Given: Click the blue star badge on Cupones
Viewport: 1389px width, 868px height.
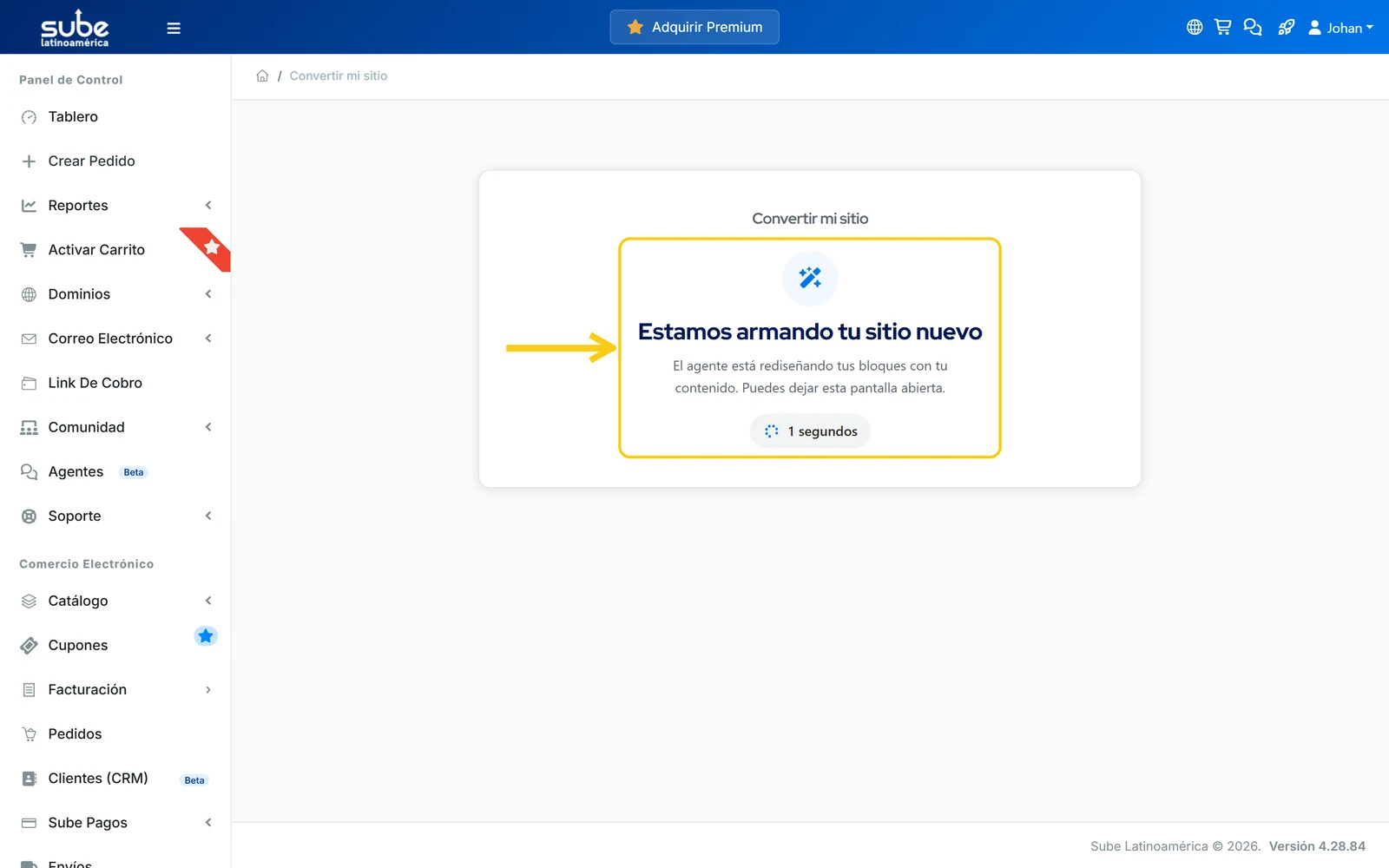Looking at the screenshot, I should (x=206, y=636).
